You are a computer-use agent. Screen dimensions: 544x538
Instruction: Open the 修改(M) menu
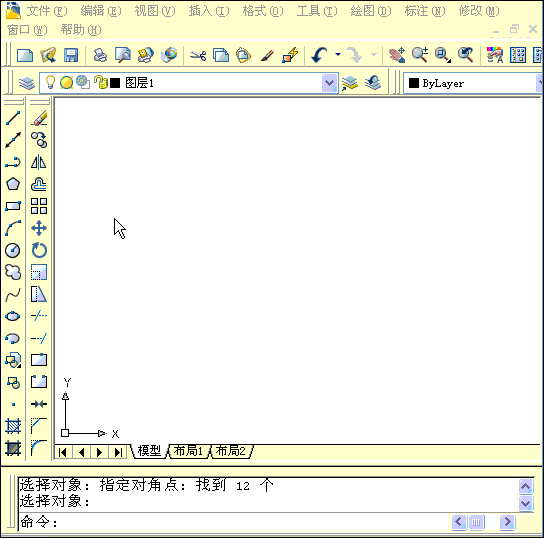[479, 11]
